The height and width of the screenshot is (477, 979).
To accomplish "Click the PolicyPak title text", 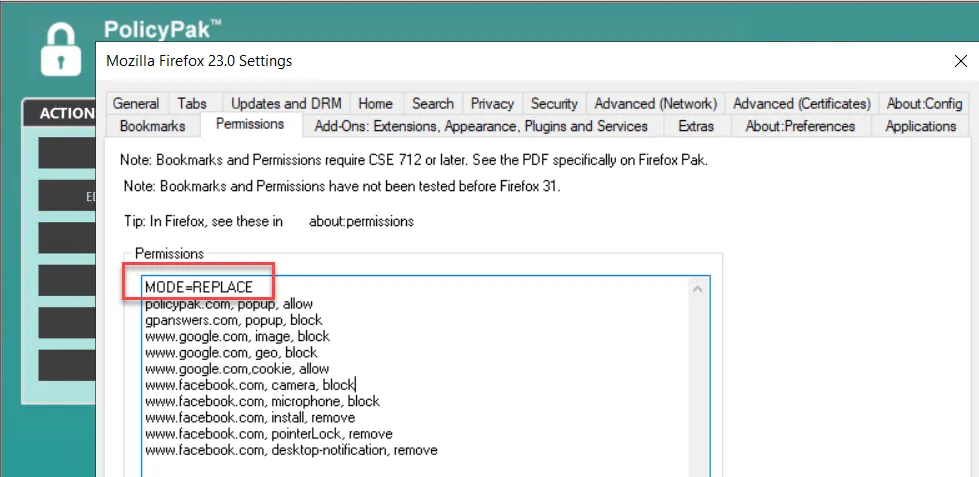I will tap(162, 29).
